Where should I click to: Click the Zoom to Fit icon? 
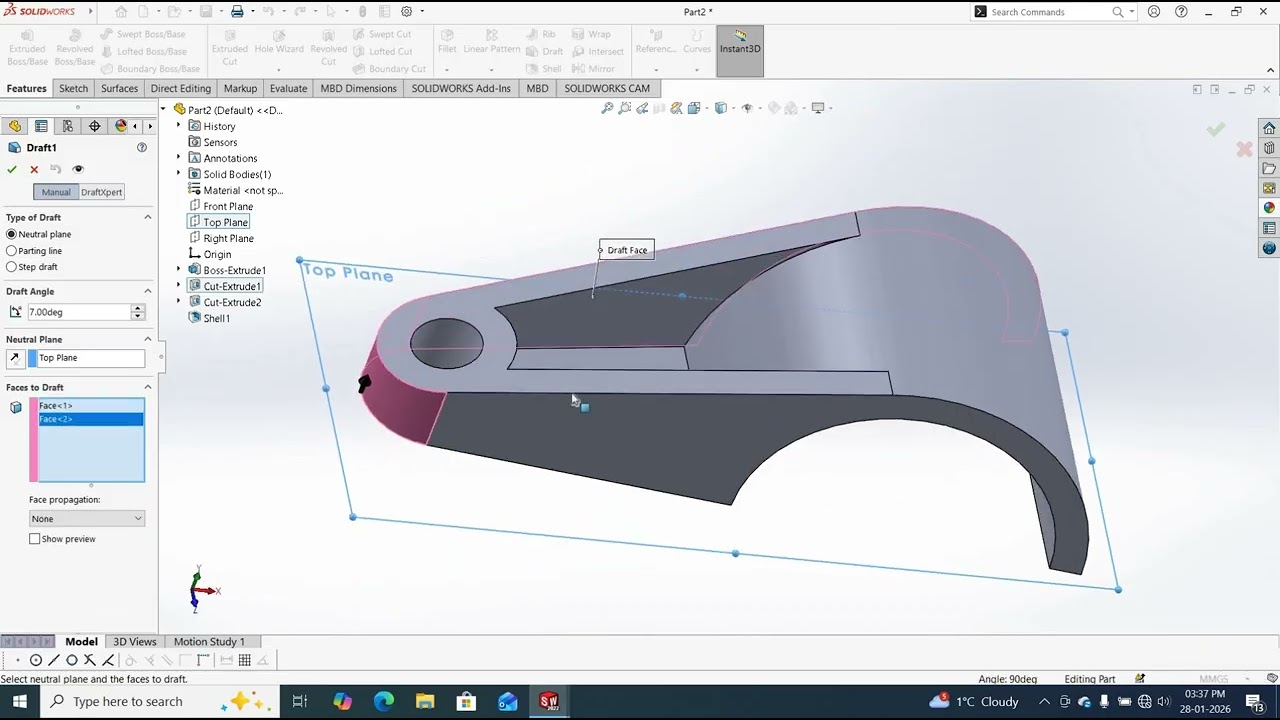(x=607, y=108)
